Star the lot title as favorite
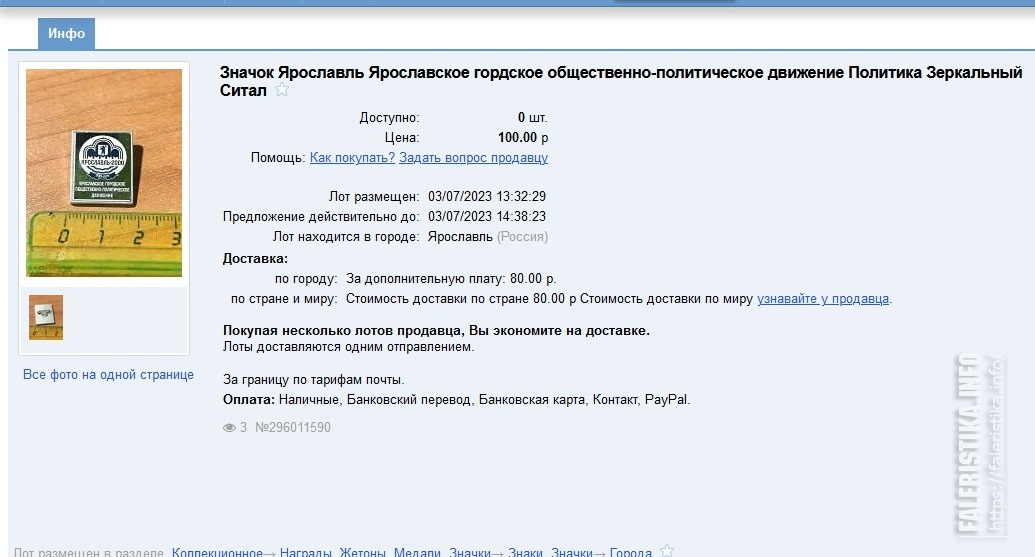1035x557 pixels. coord(282,91)
